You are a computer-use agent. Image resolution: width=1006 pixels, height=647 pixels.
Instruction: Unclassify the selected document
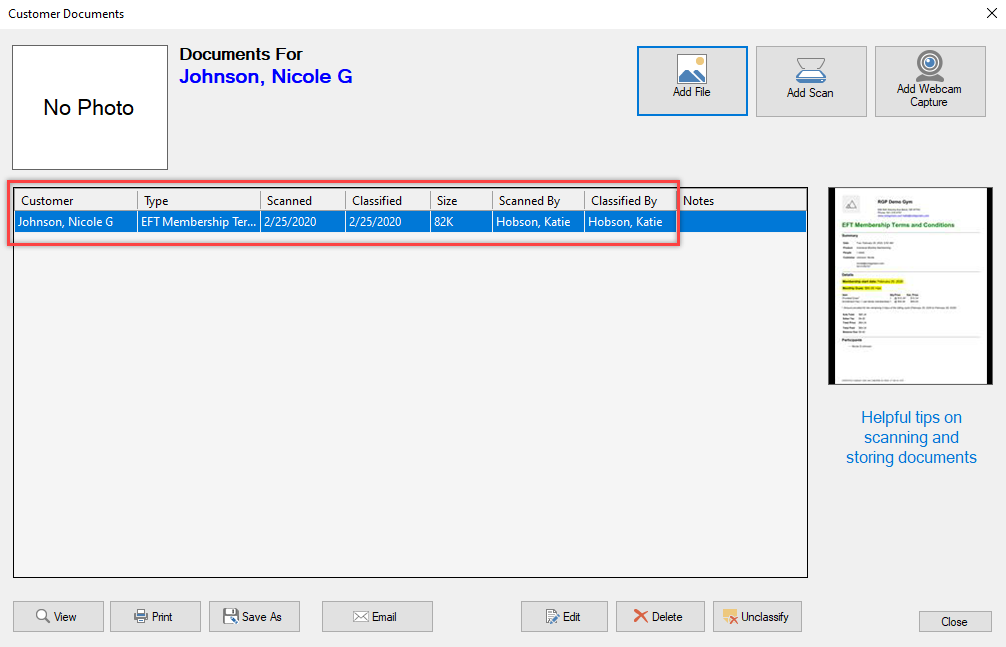click(757, 616)
